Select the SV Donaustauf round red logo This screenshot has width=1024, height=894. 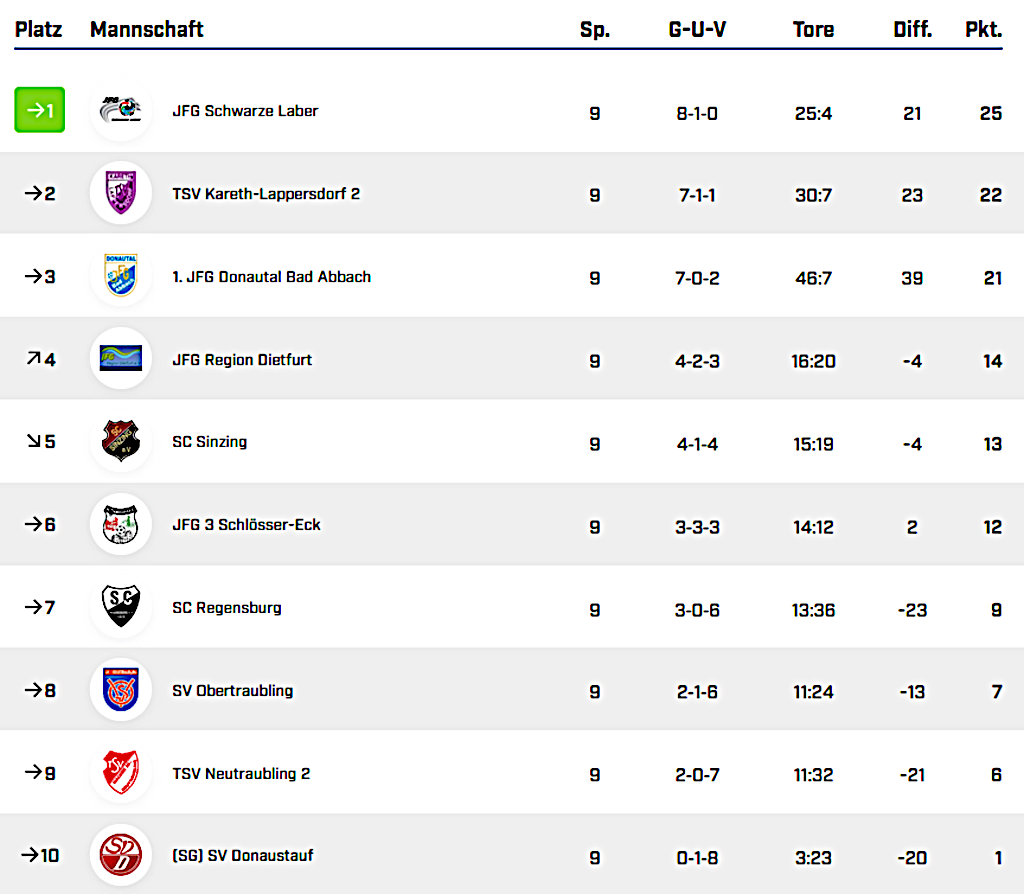[121, 855]
